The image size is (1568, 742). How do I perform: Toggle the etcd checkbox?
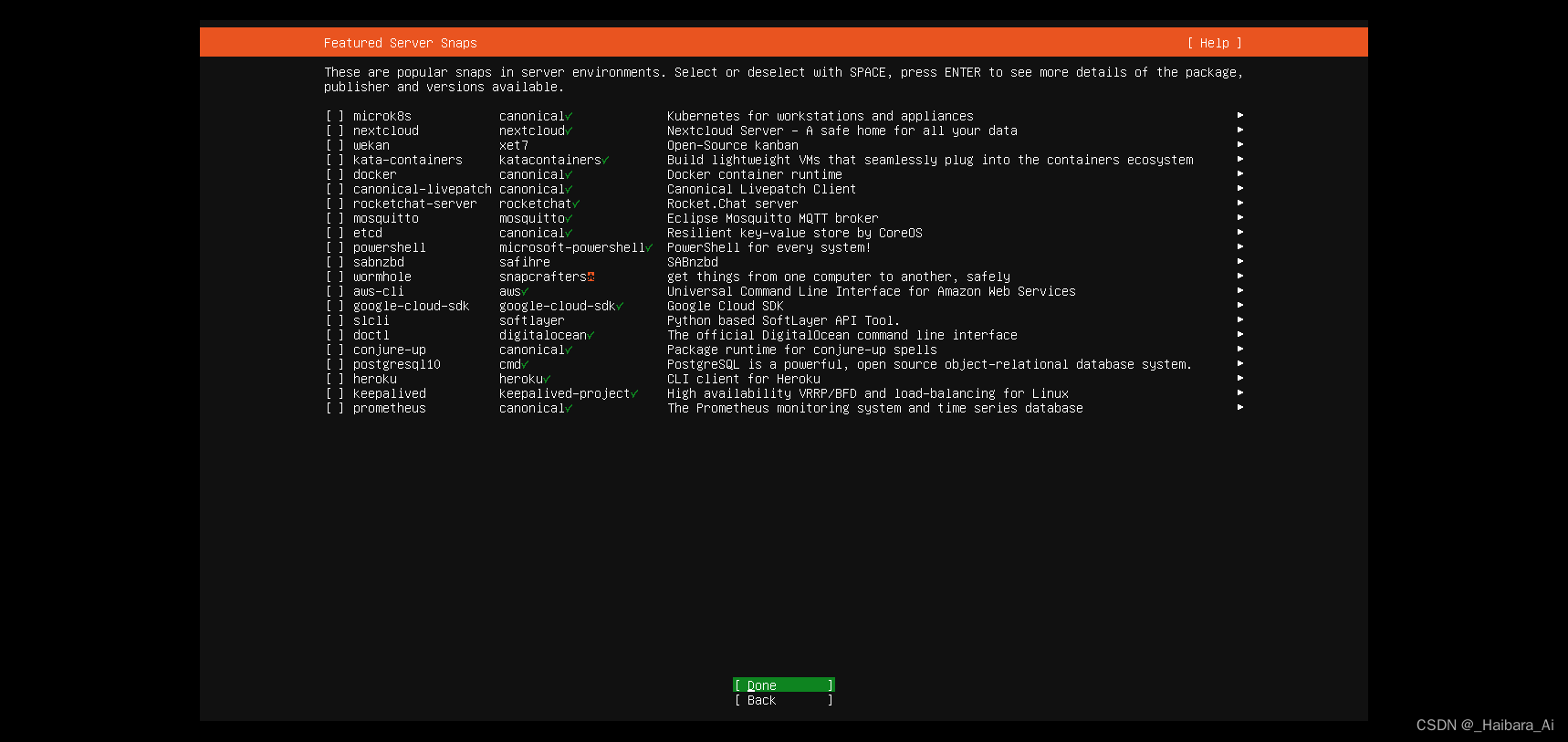click(335, 233)
